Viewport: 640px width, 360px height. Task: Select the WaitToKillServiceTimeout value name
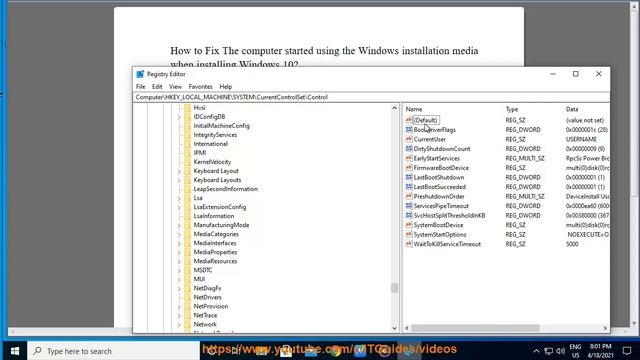tap(447, 244)
